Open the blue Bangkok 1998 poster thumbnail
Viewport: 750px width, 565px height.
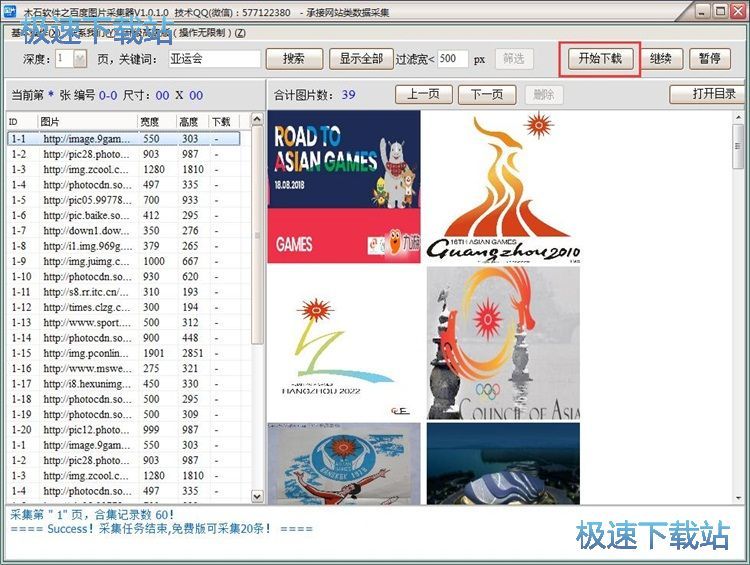click(x=344, y=463)
